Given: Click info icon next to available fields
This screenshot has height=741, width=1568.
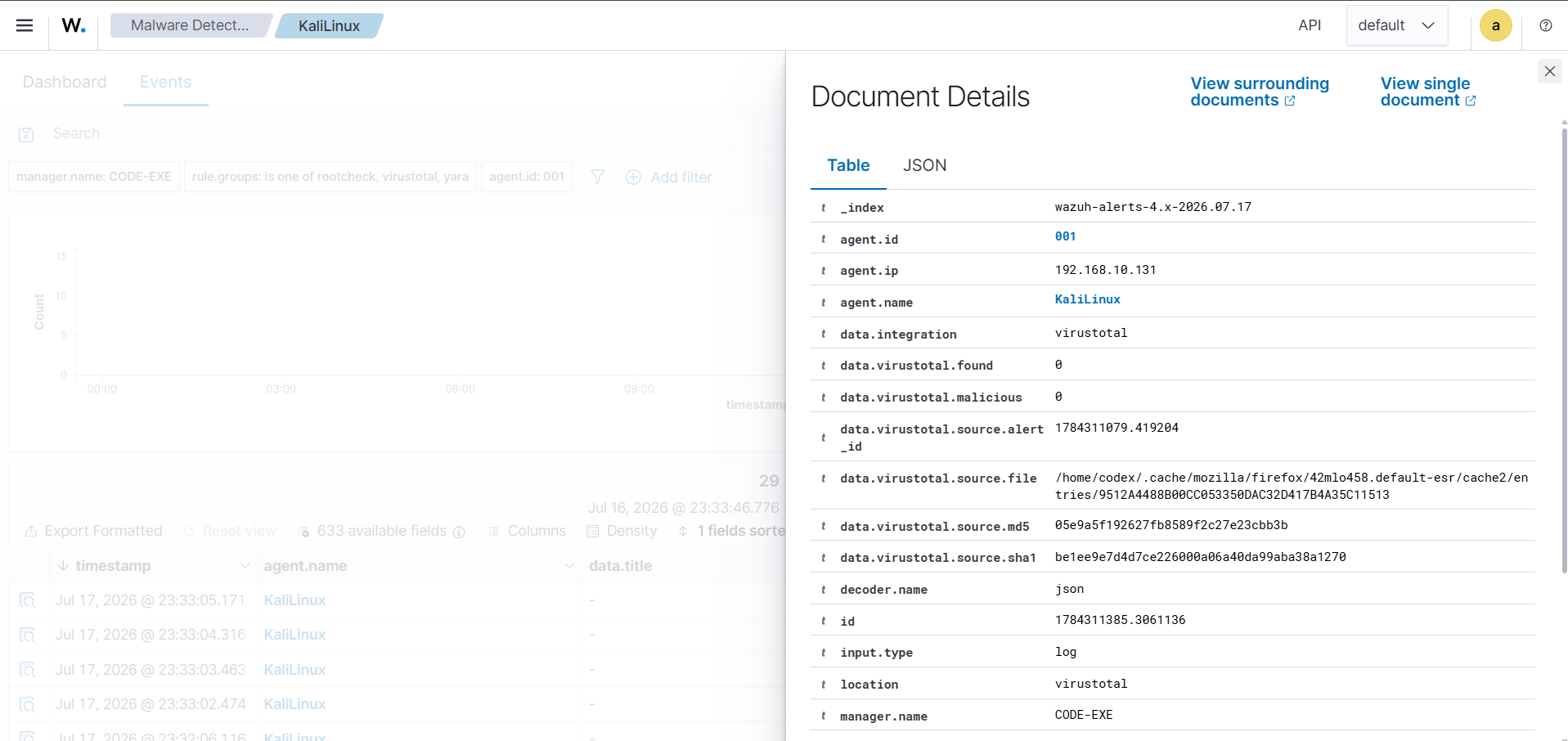Looking at the screenshot, I should (x=459, y=532).
